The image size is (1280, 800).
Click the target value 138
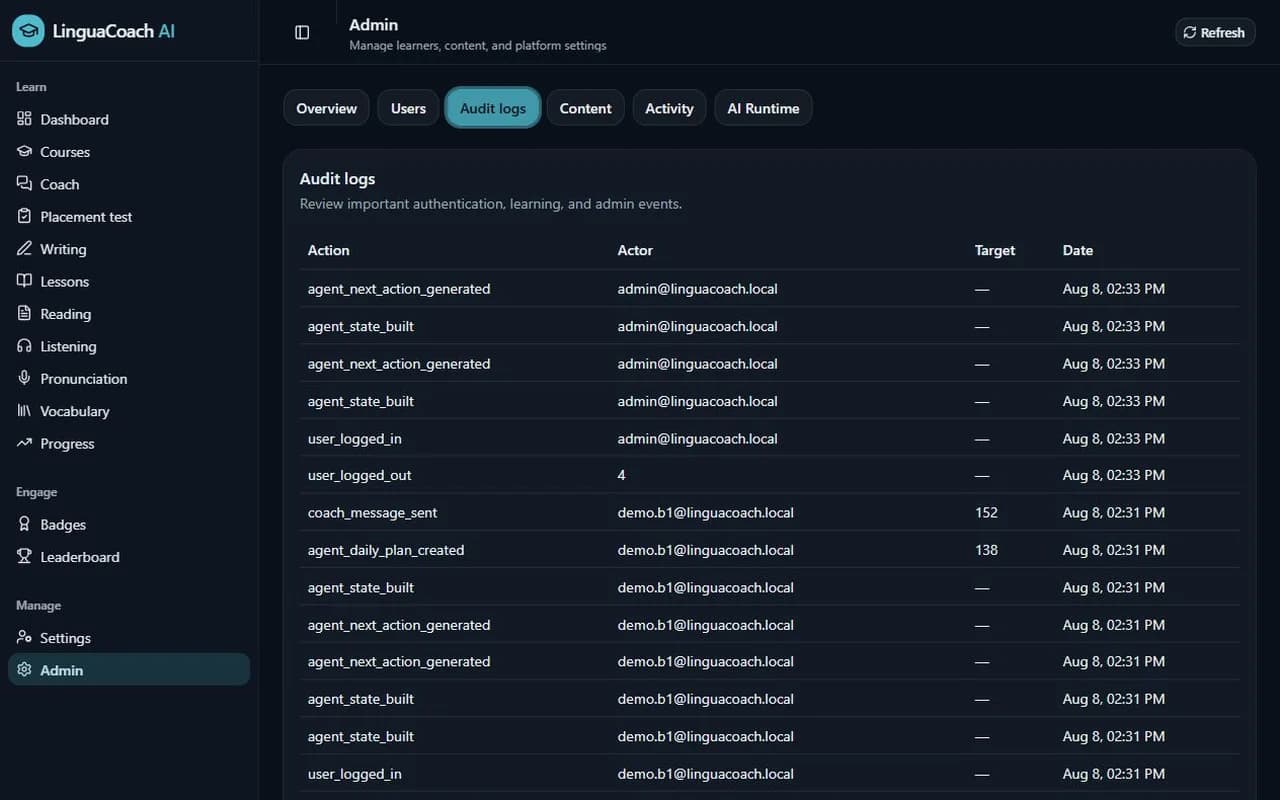tap(986, 550)
